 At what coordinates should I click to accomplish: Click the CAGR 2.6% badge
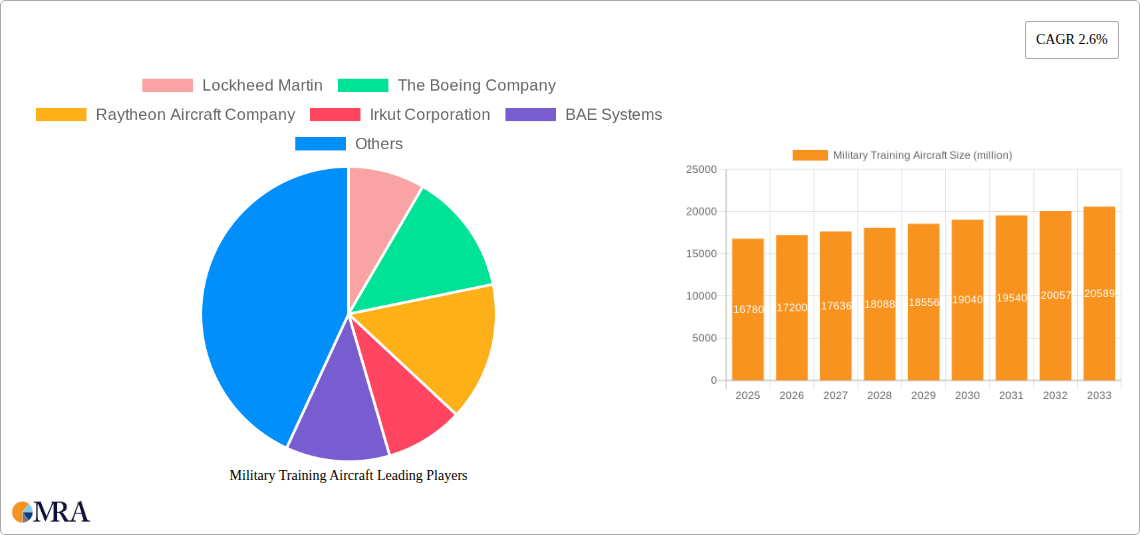[1072, 40]
